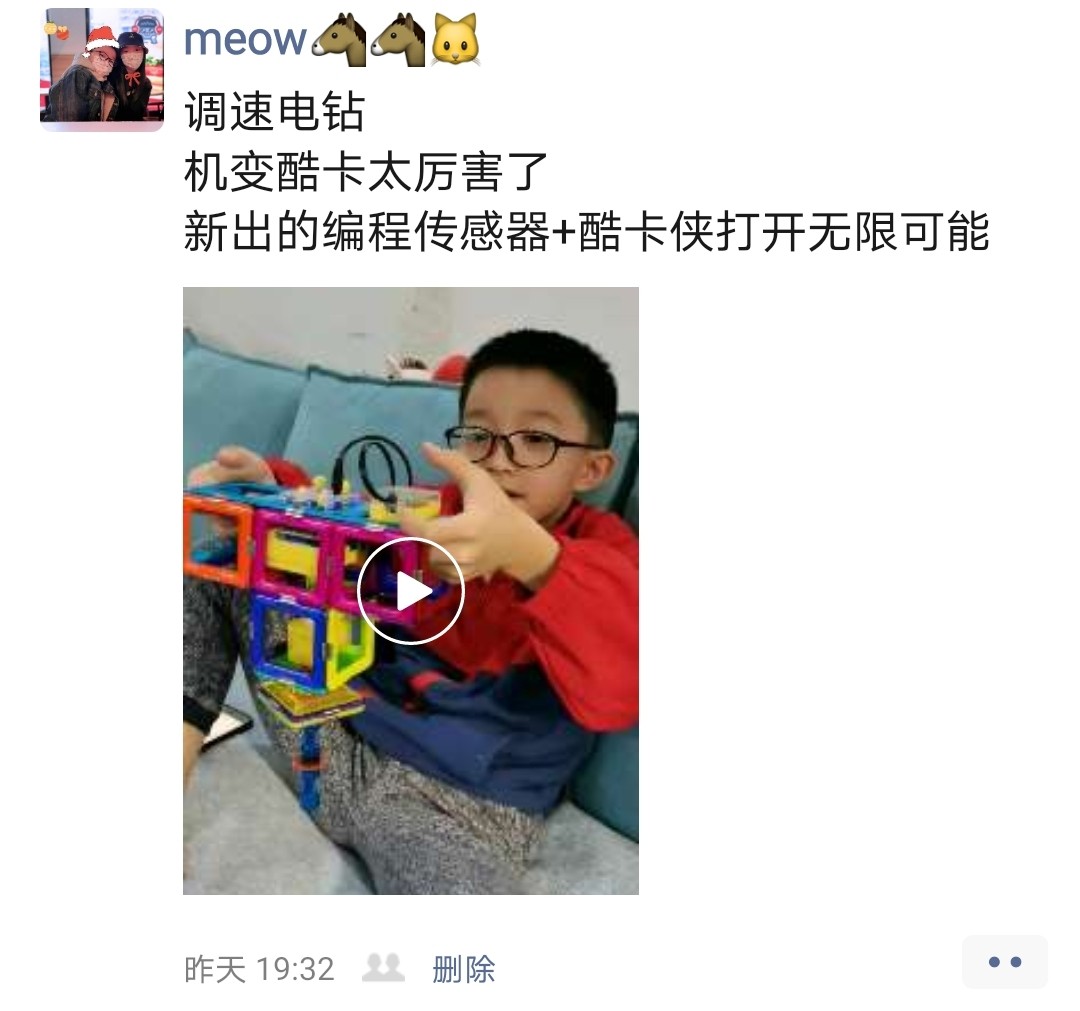
Task: Select the 调速电钻 text line
Action: (x=274, y=112)
